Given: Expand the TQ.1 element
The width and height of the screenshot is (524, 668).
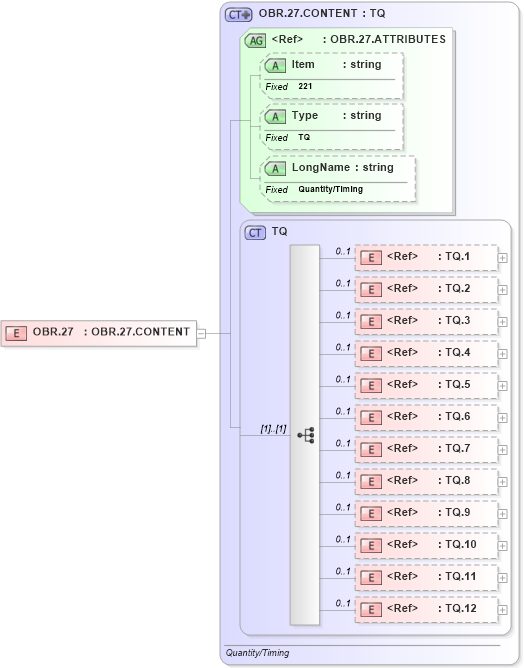Looking at the screenshot, I should coord(503,258).
